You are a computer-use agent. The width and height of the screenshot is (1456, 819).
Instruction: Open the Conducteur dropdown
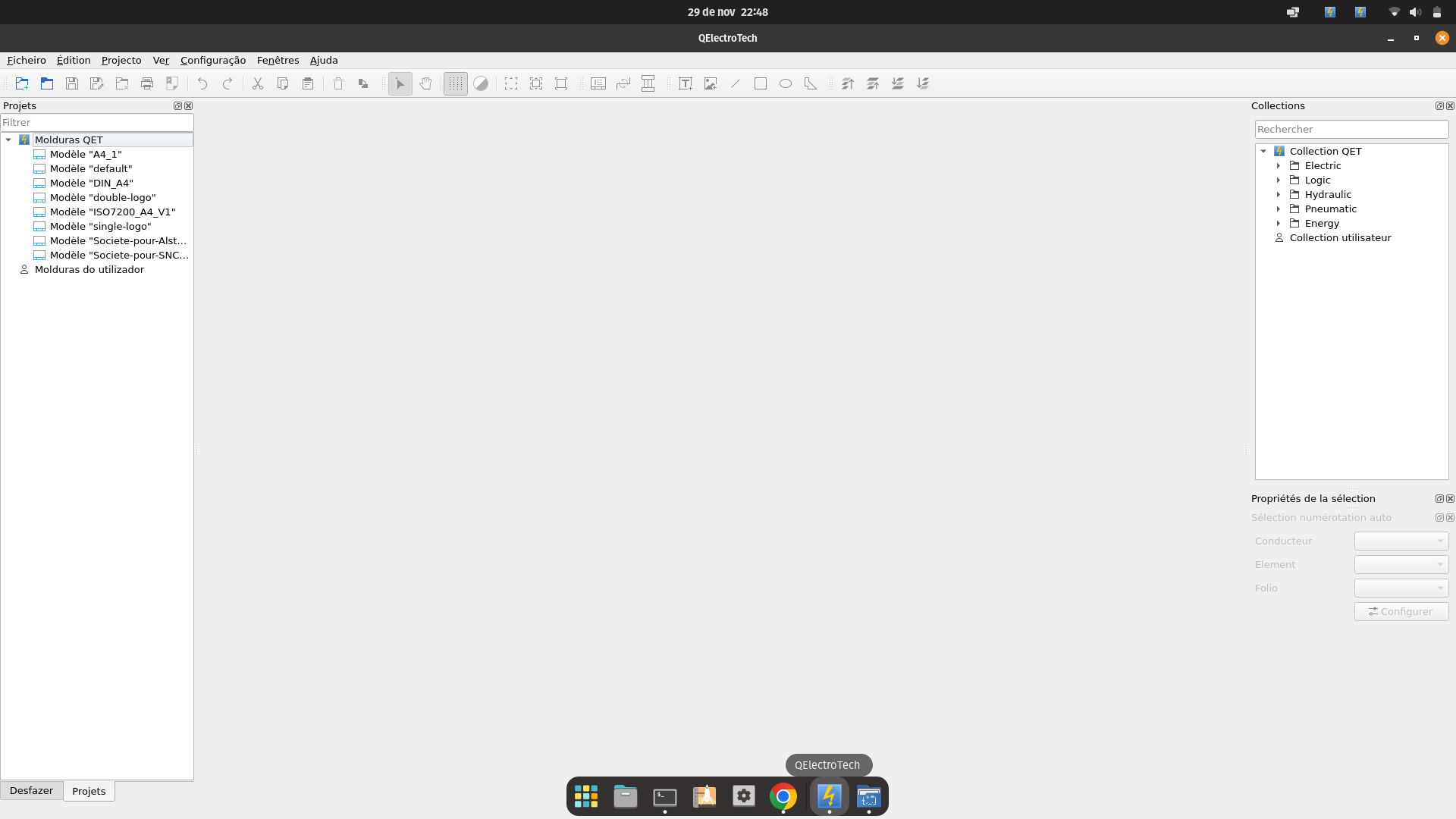coord(1401,541)
